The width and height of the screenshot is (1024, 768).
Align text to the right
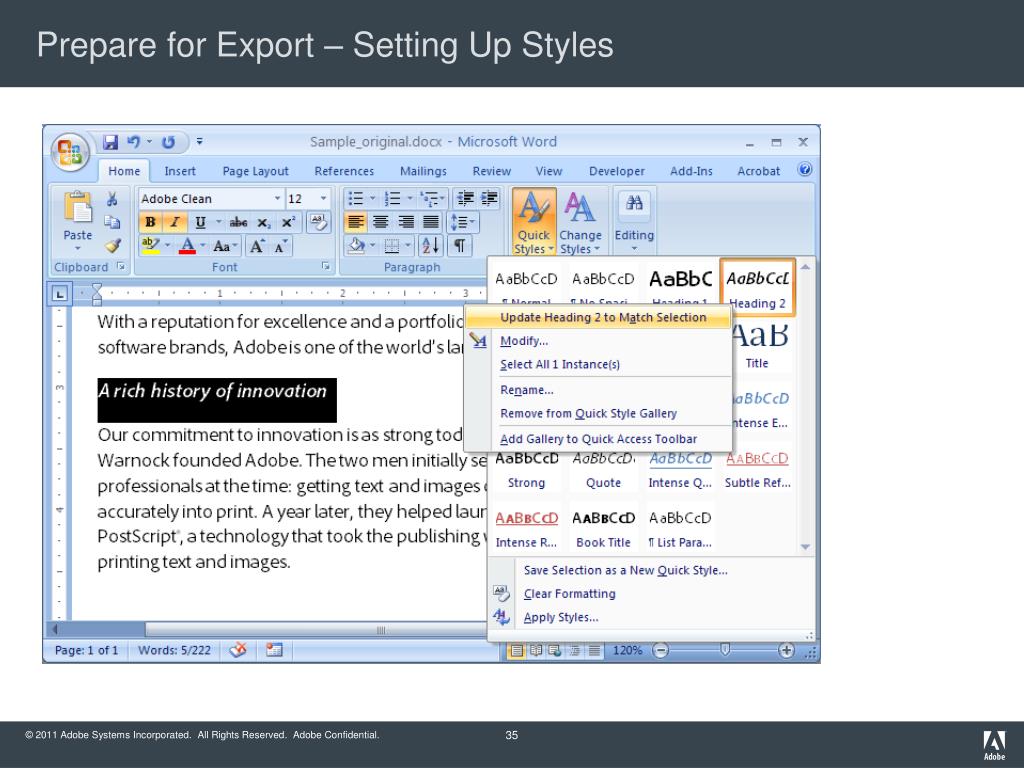(406, 222)
